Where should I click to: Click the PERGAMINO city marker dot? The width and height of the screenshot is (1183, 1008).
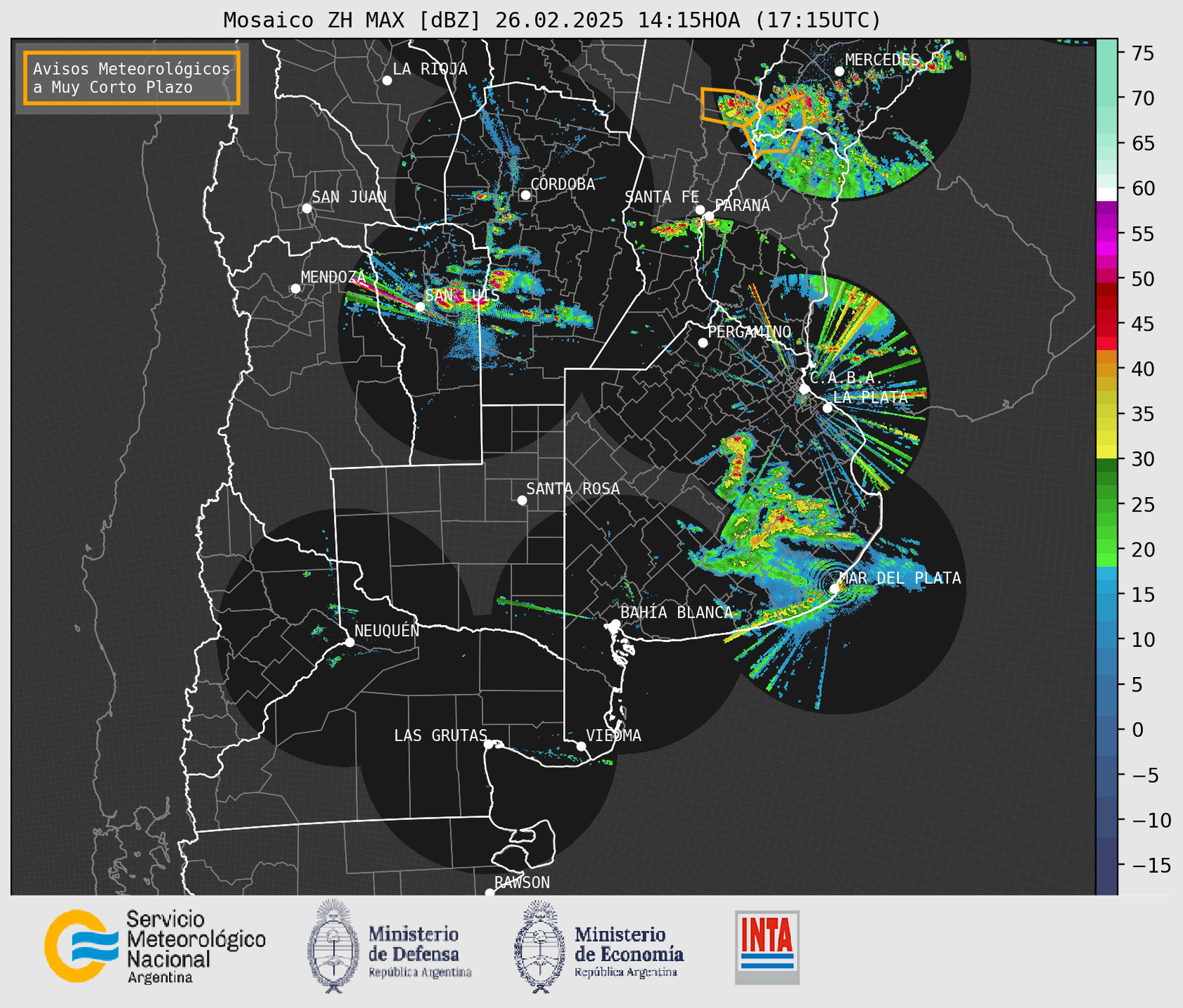point(703,343)
